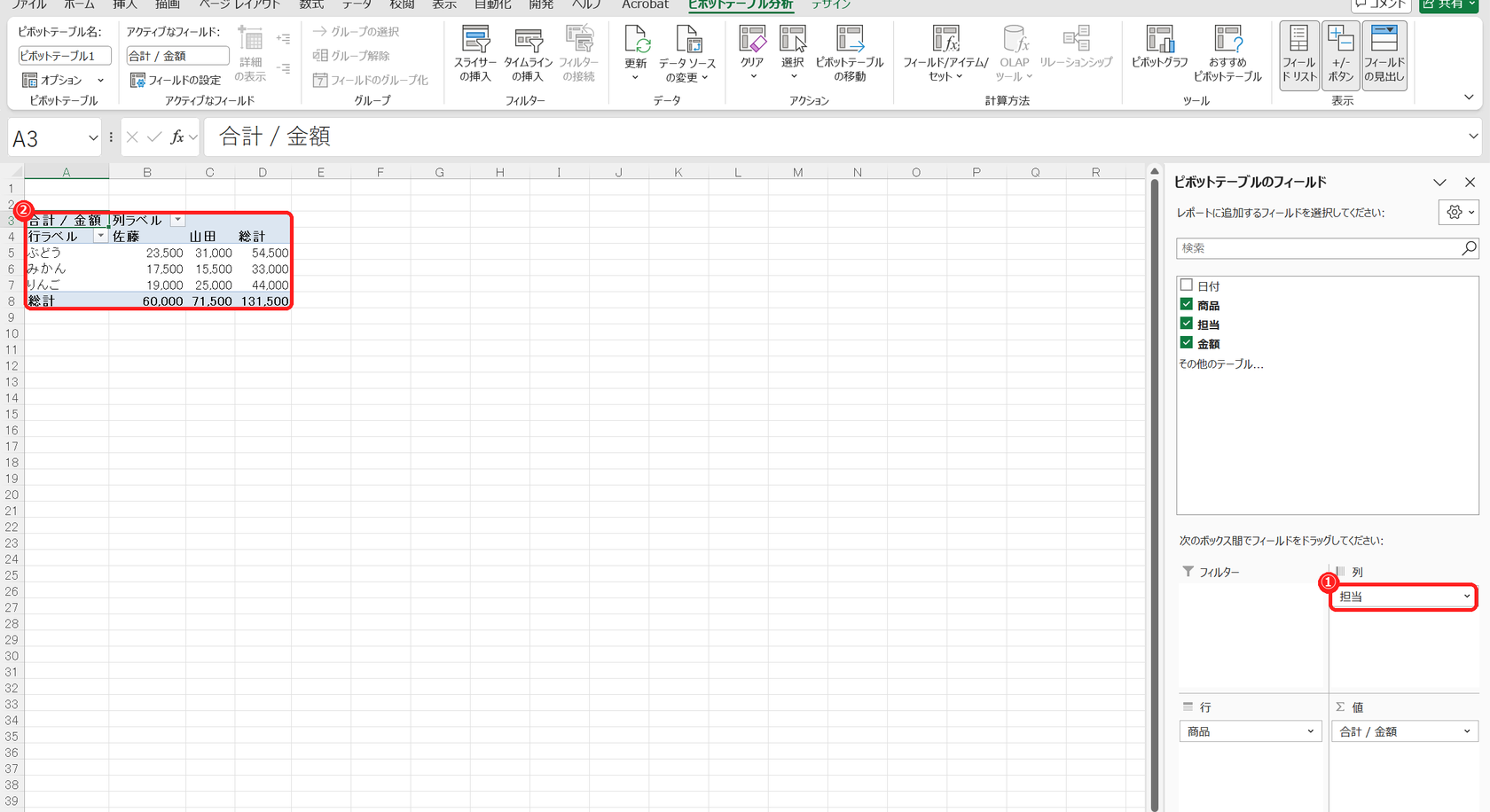This screenshot has width=1490, height=812.
Task: Open the Acrobat ribbon tab
Action: coord(645,5)
